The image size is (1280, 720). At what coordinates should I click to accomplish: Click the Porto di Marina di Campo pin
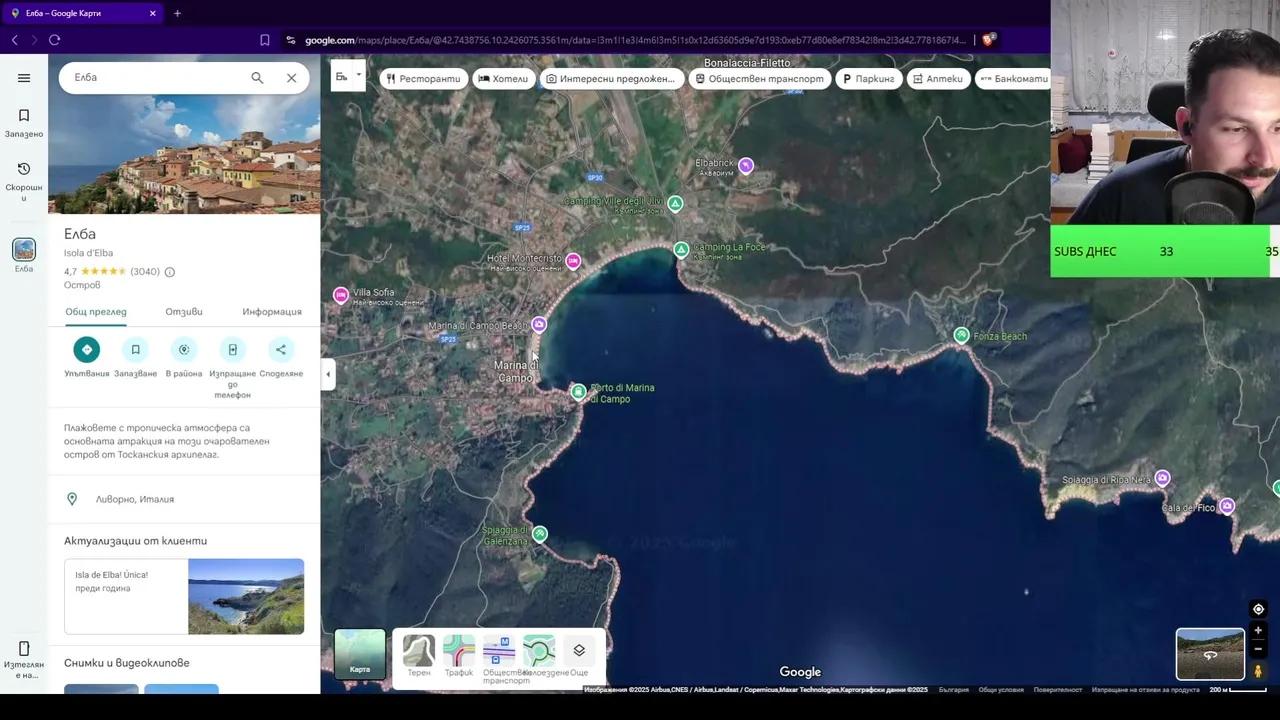(578, 392)
